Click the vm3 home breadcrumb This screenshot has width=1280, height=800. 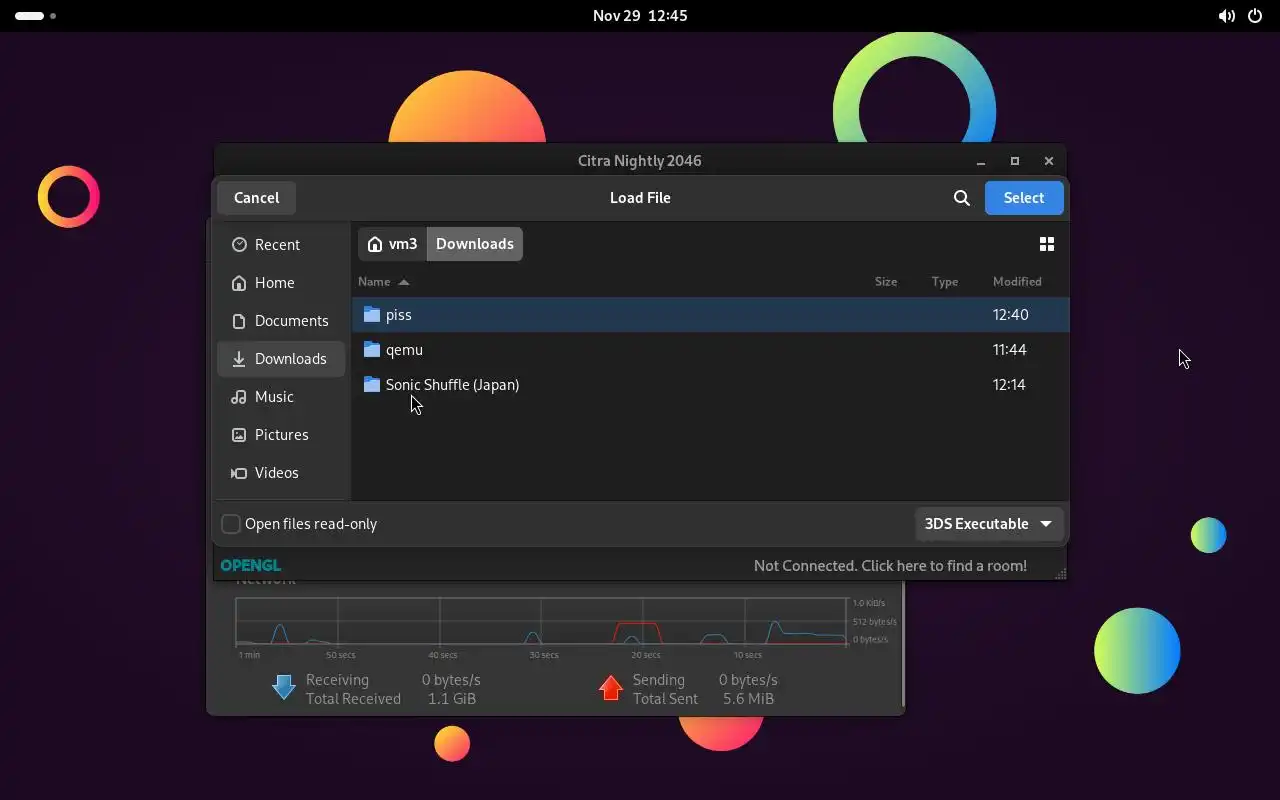click(x=392, y=244)
